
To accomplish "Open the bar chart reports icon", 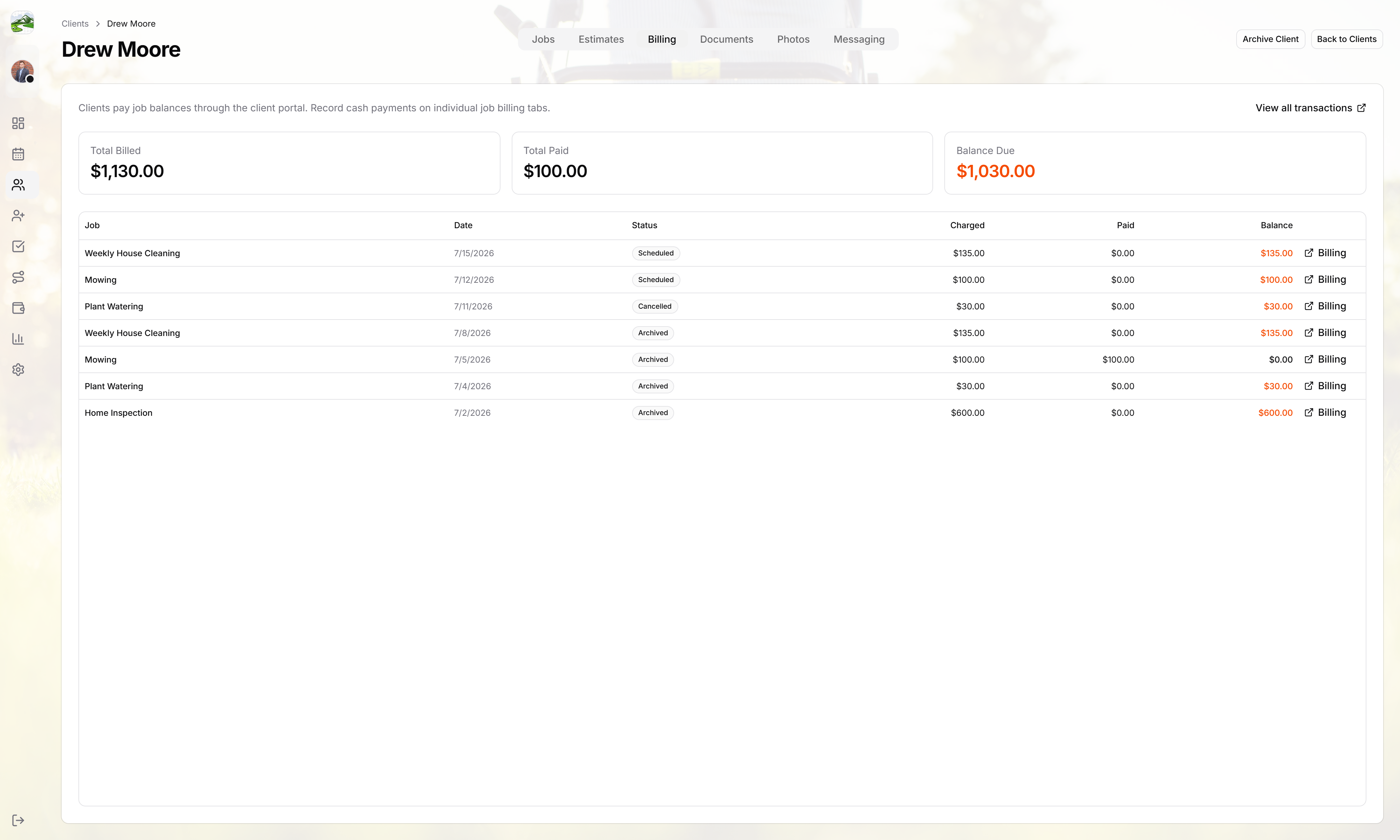I will click(18, 338).
